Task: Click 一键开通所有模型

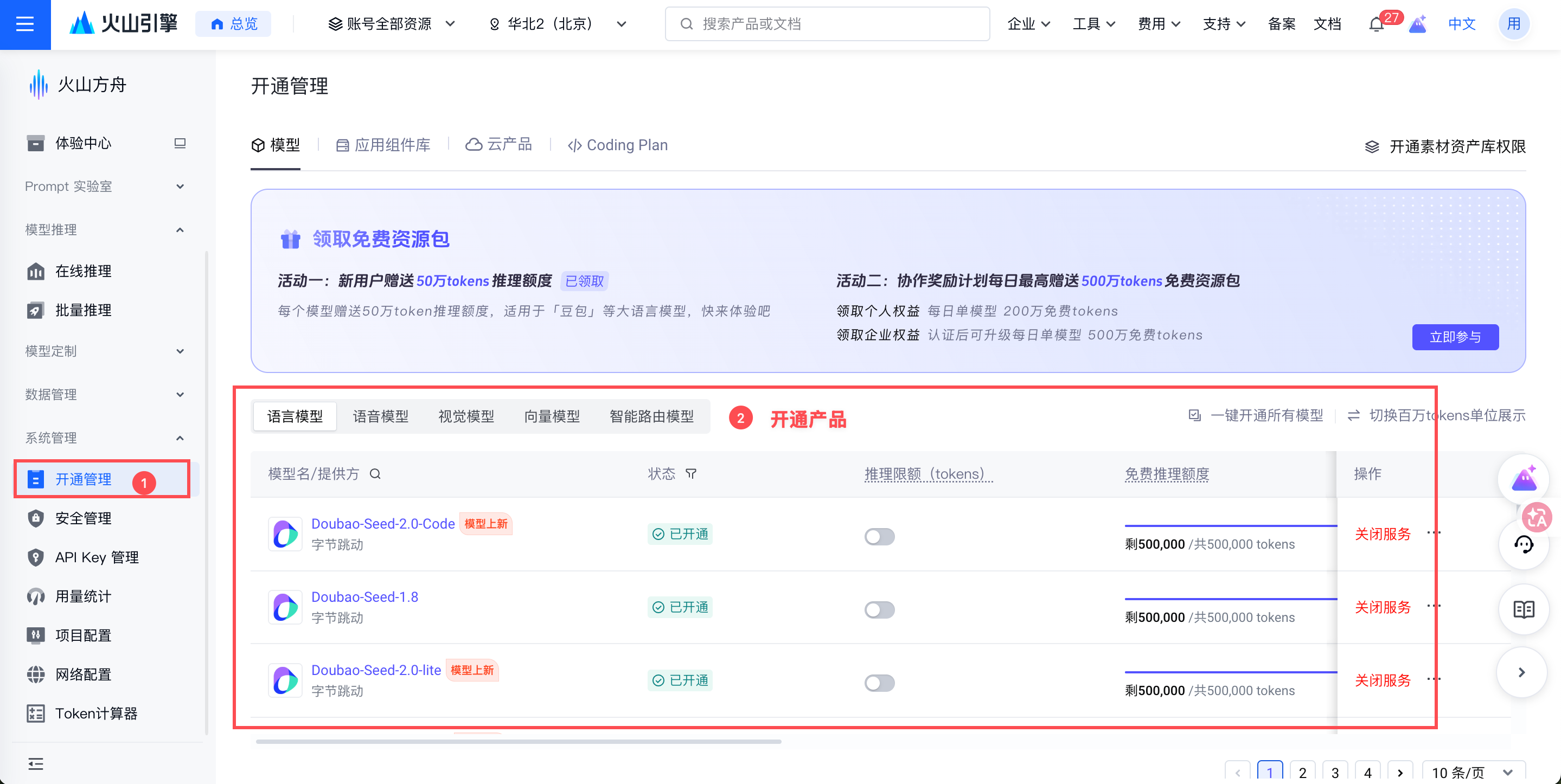Action: point(1256,416)
